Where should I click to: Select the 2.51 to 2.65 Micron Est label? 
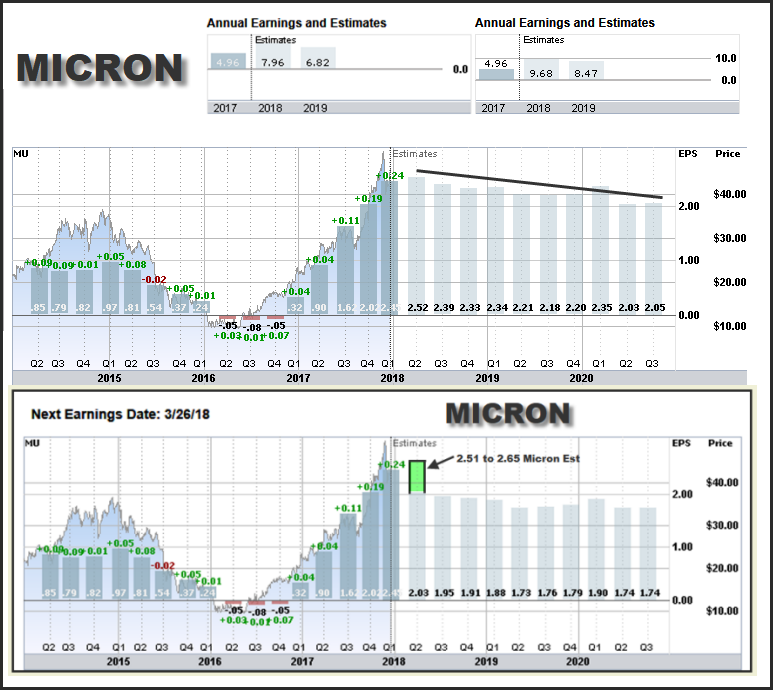click(518, 458)
